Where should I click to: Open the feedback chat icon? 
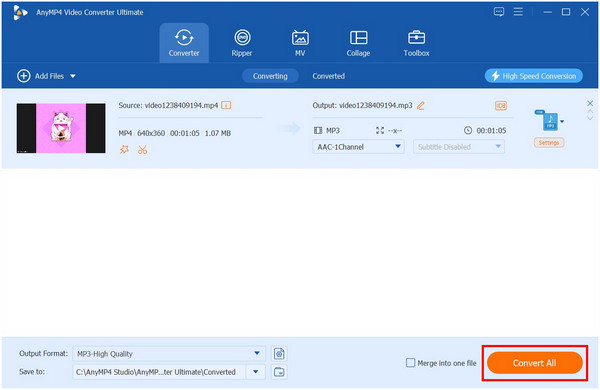pos(499,12)
